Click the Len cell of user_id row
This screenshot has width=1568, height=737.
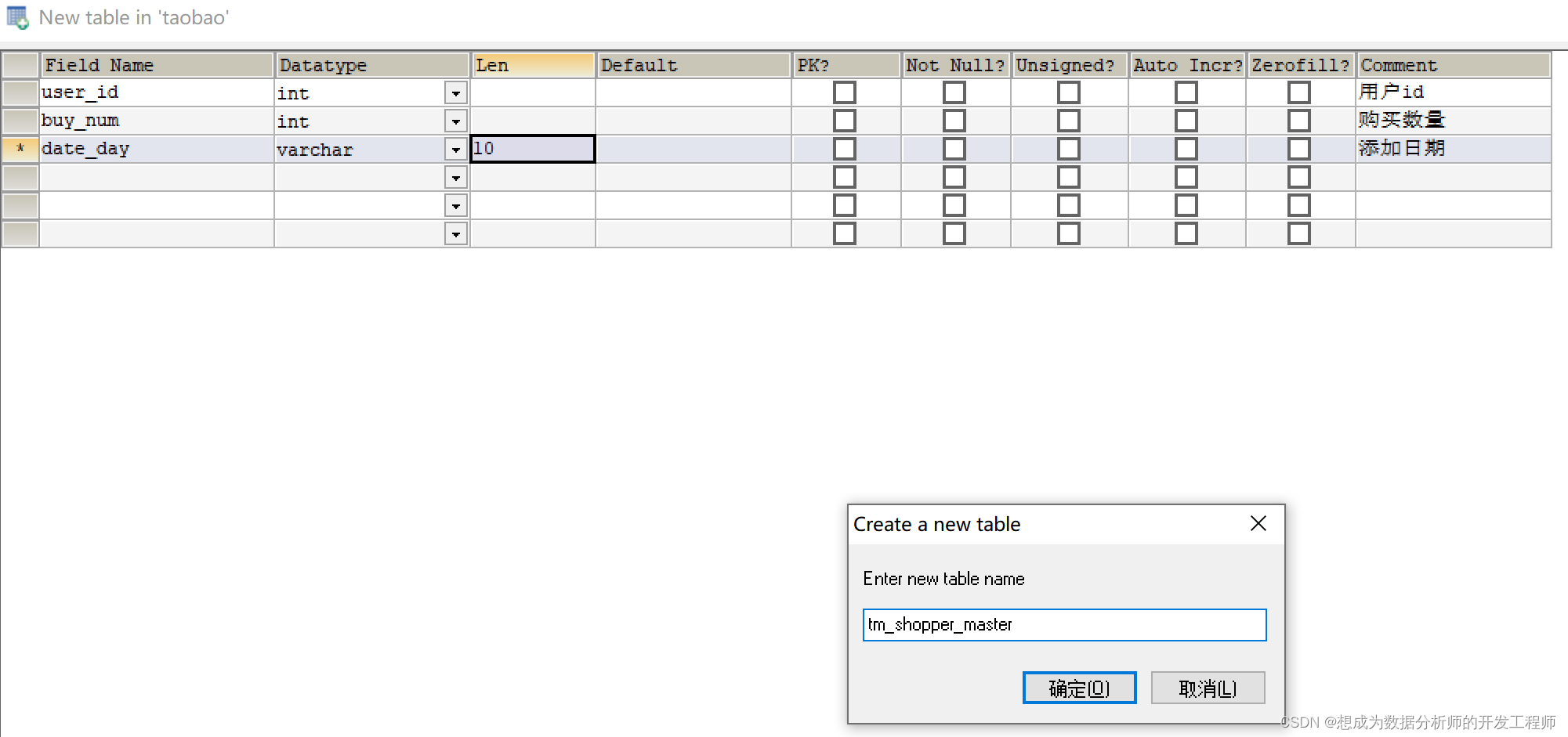533,92
